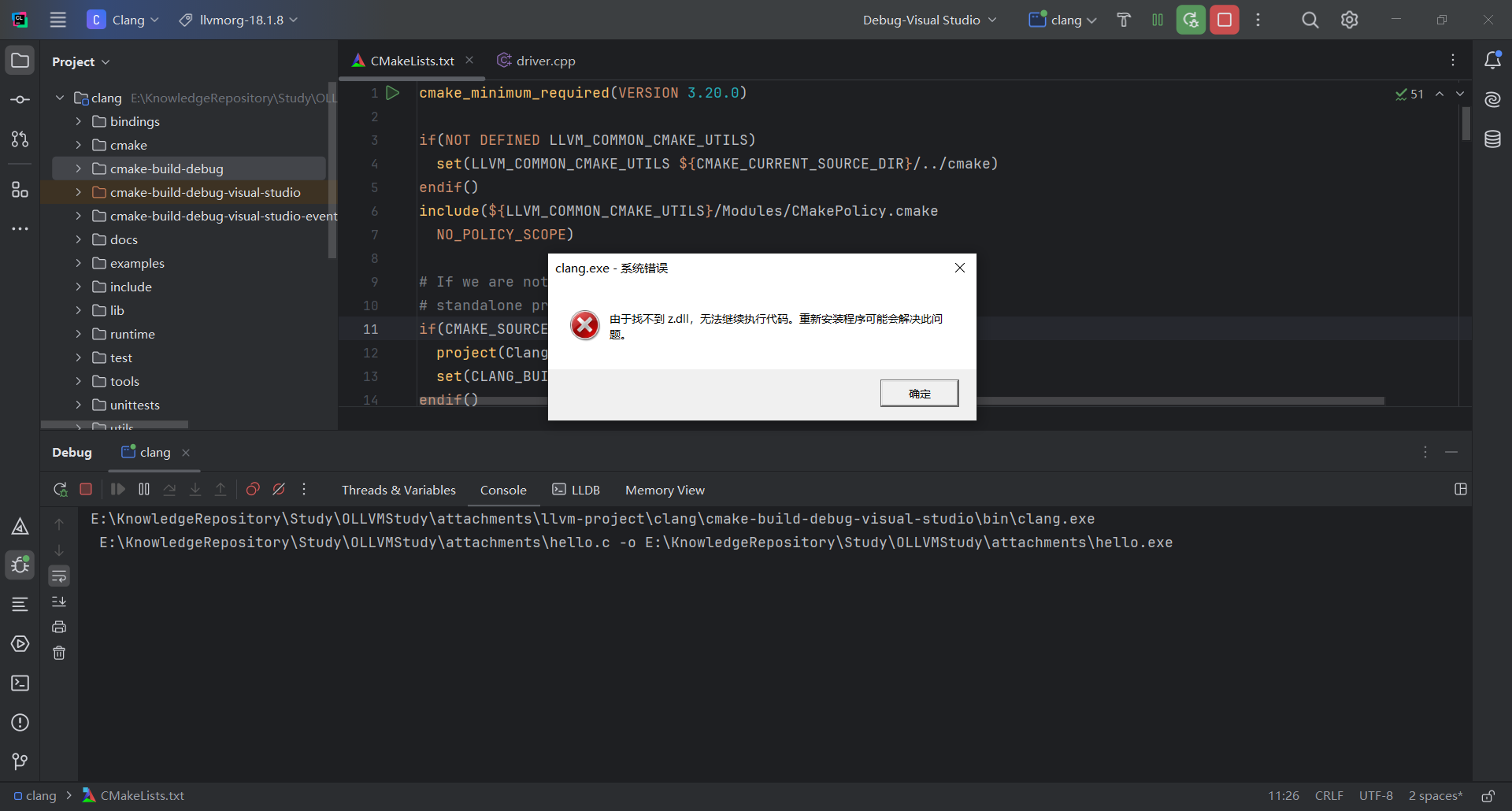The width and height of the screenshot is (1512, 811).
Task: Click View Breakpoints icon
Action: 253,490
